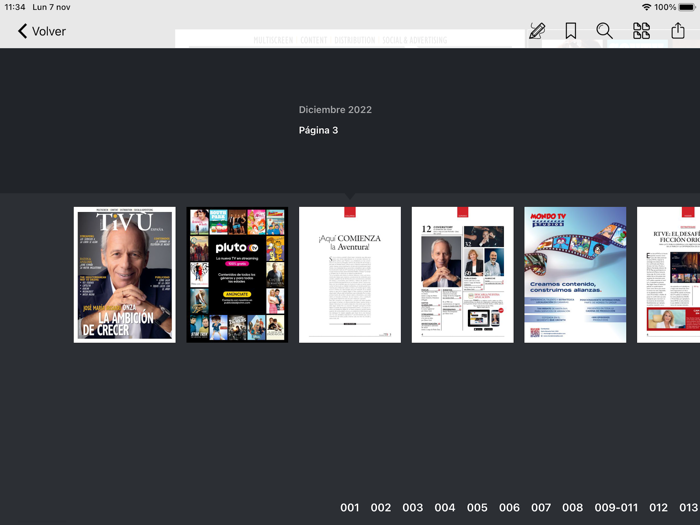The width and height of the screenshot is (700, 525).
Task: Open search with the magnifier icon
Action: (x=605, y=31)
